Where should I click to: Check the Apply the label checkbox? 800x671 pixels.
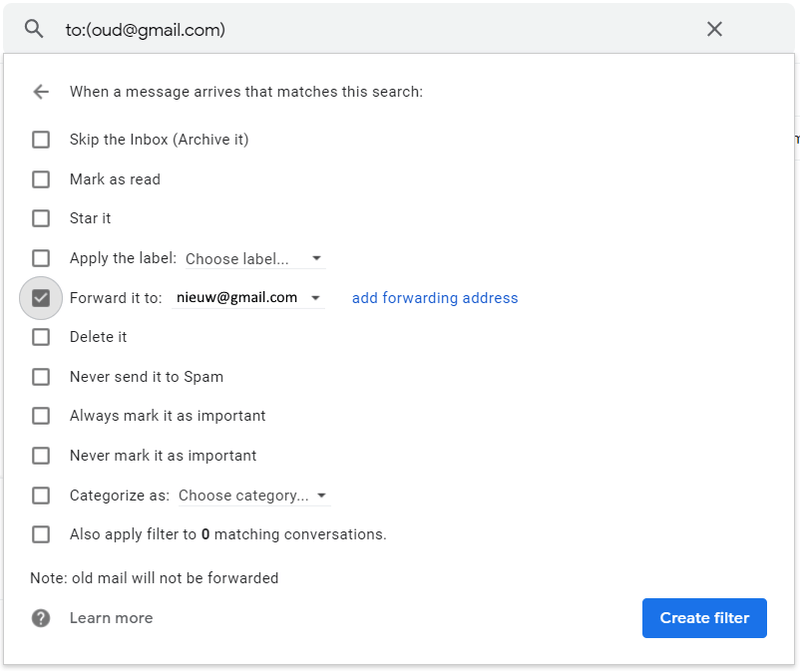click(41, 258)
